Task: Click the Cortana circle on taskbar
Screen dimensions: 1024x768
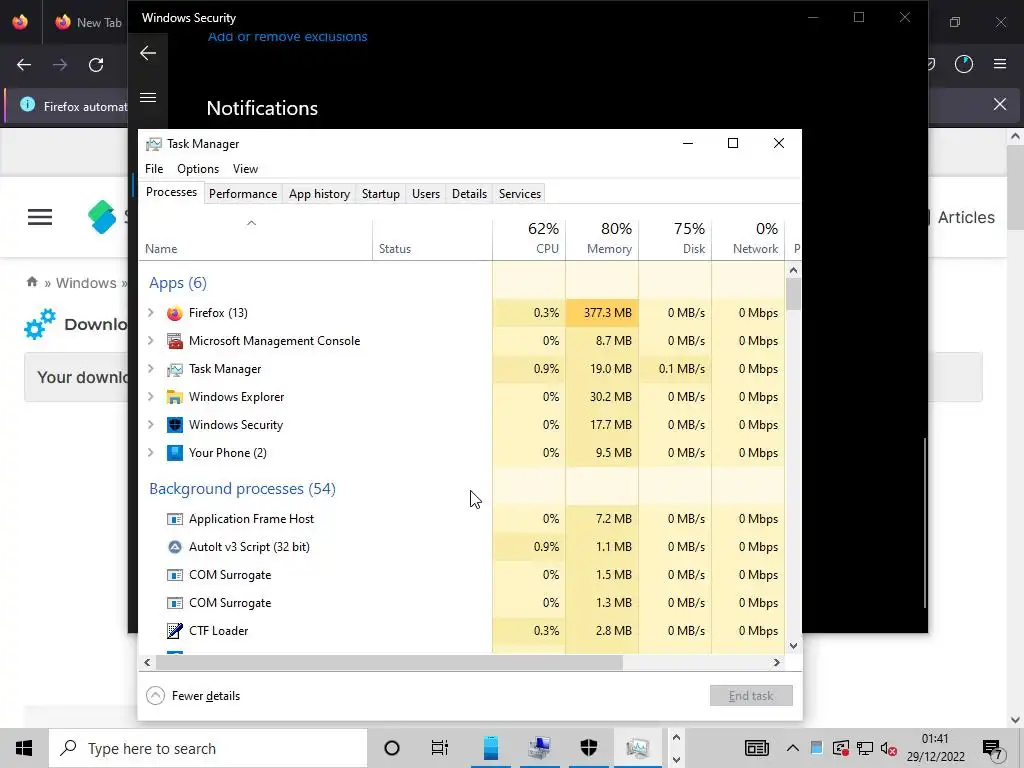Action: tap(391, 748)
